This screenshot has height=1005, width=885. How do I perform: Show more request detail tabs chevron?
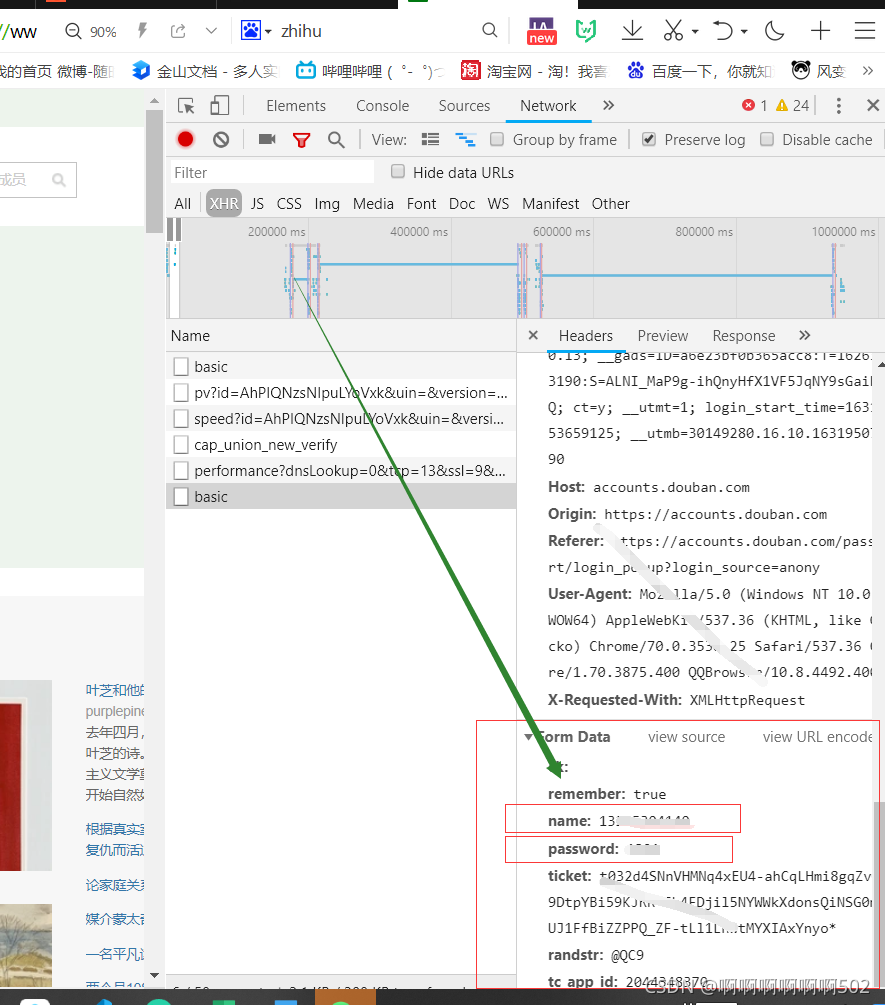tap(805, 335)
